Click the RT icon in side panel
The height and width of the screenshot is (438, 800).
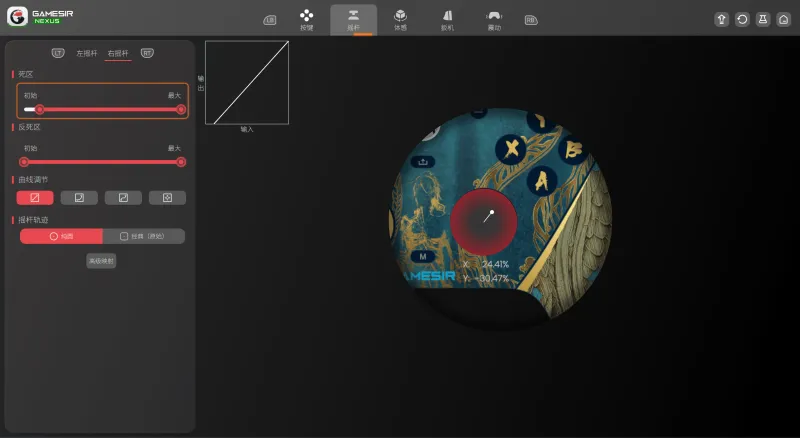[147, 53]
